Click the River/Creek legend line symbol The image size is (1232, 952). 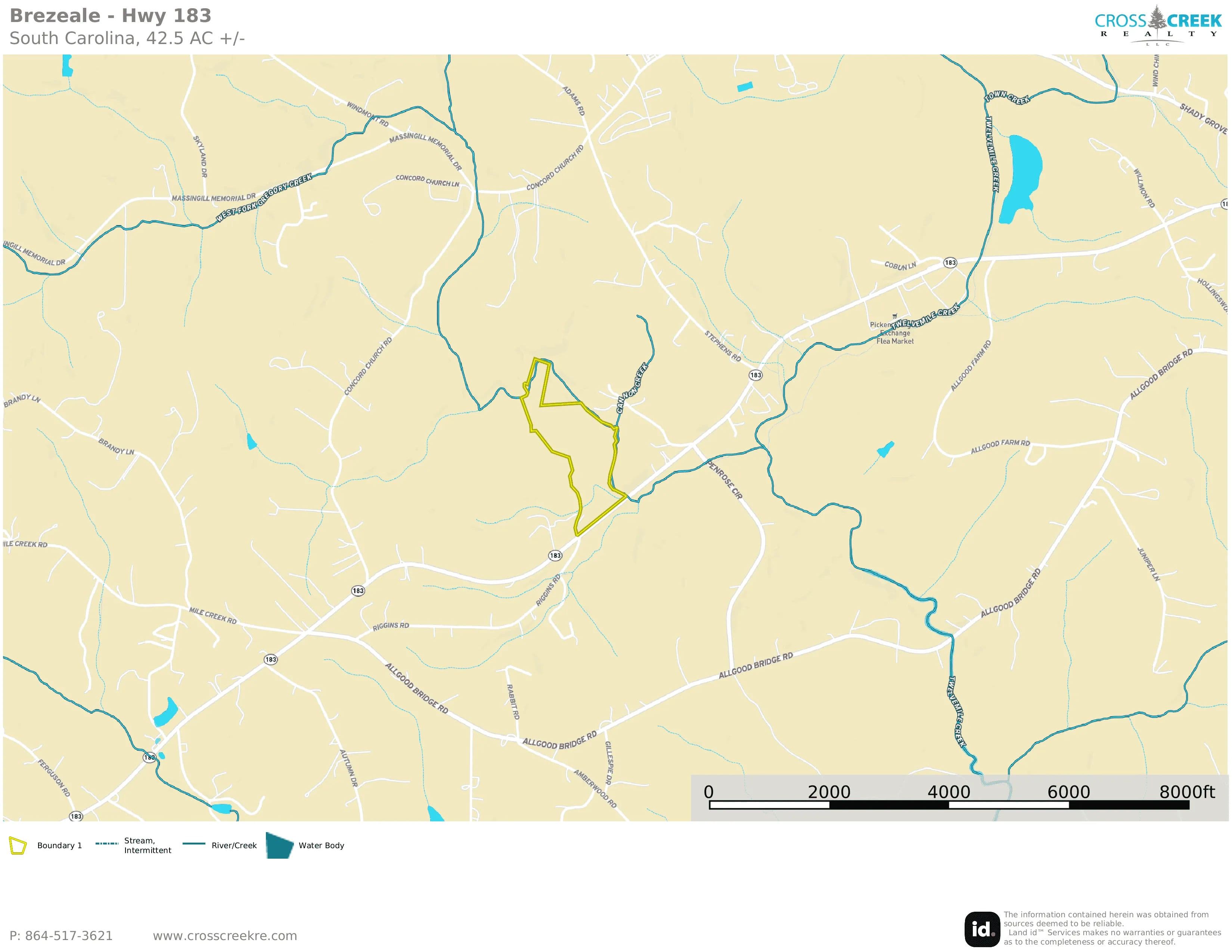[194, 844]
